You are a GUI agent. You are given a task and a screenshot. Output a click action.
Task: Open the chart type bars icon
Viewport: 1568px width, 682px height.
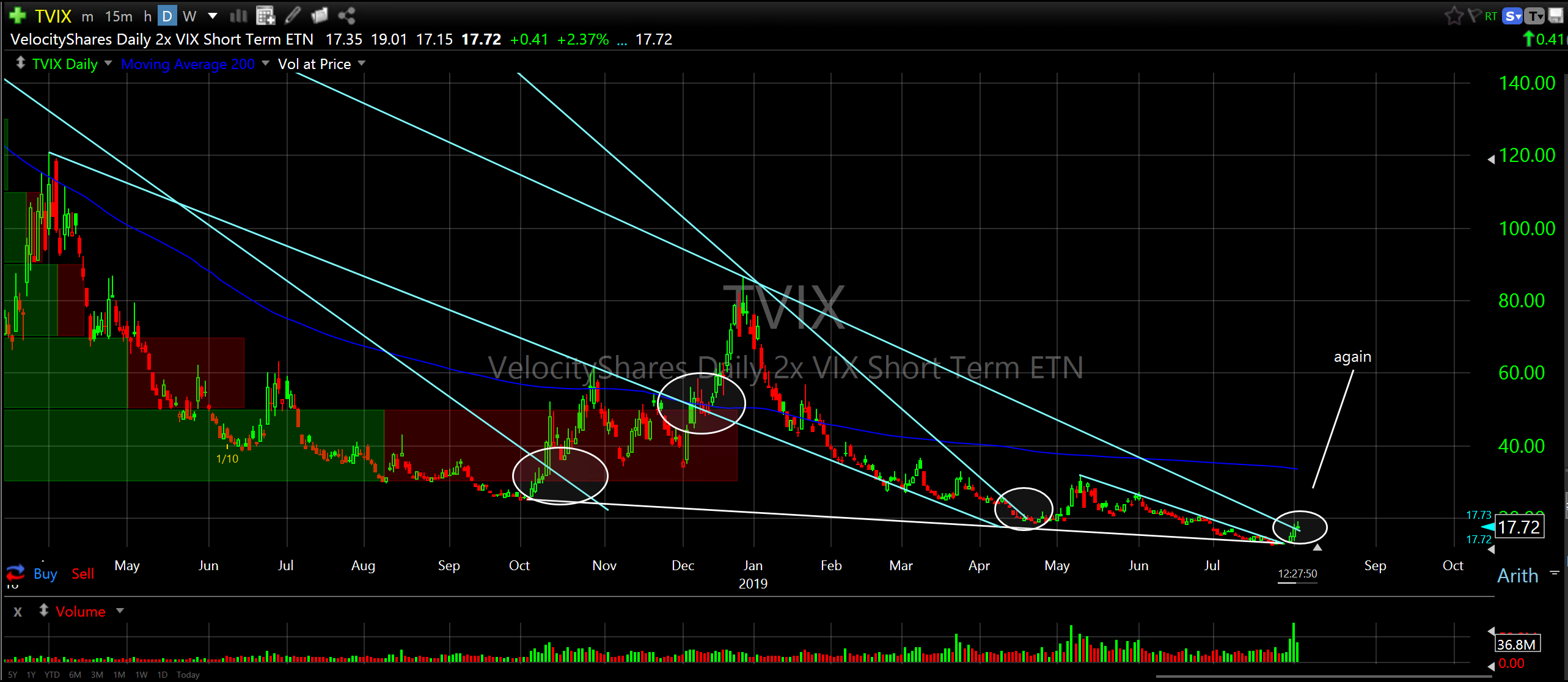[x=238, y=16]
